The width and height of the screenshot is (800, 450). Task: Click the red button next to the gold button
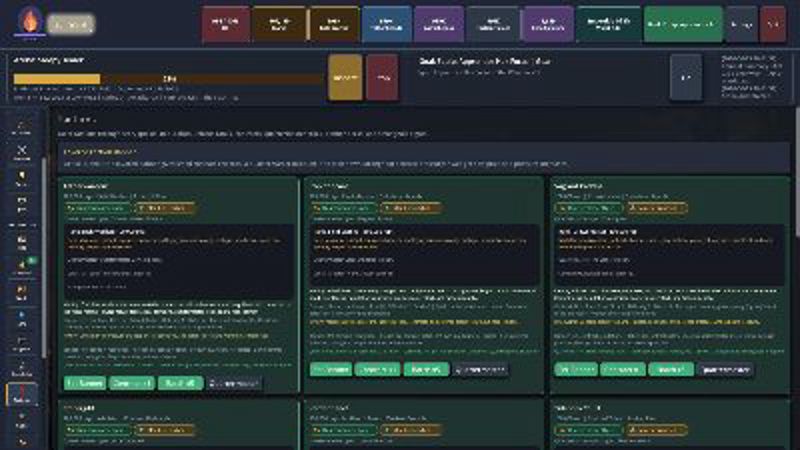(x=382, y=78)
